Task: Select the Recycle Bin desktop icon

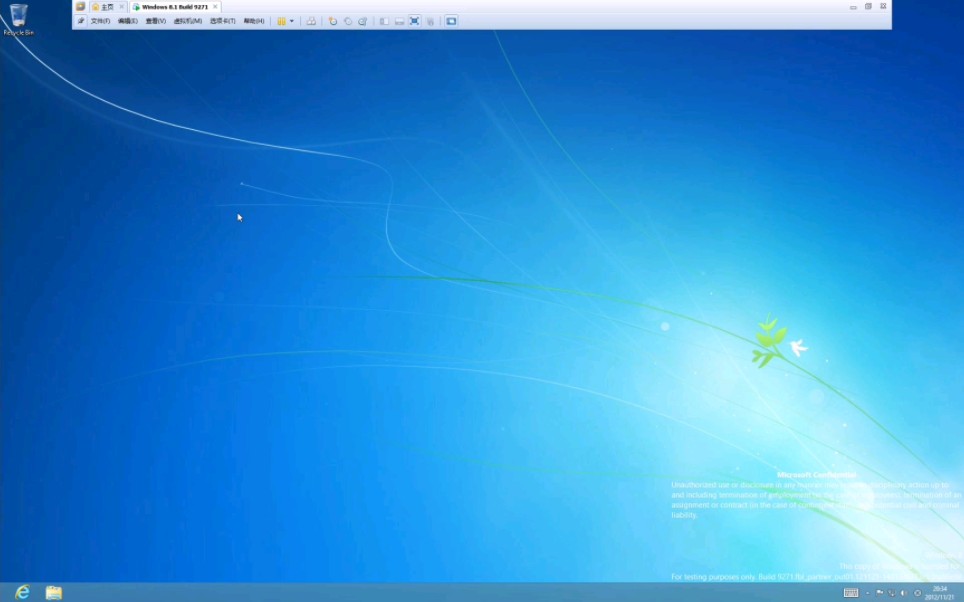Action: (x=20, y=17)
